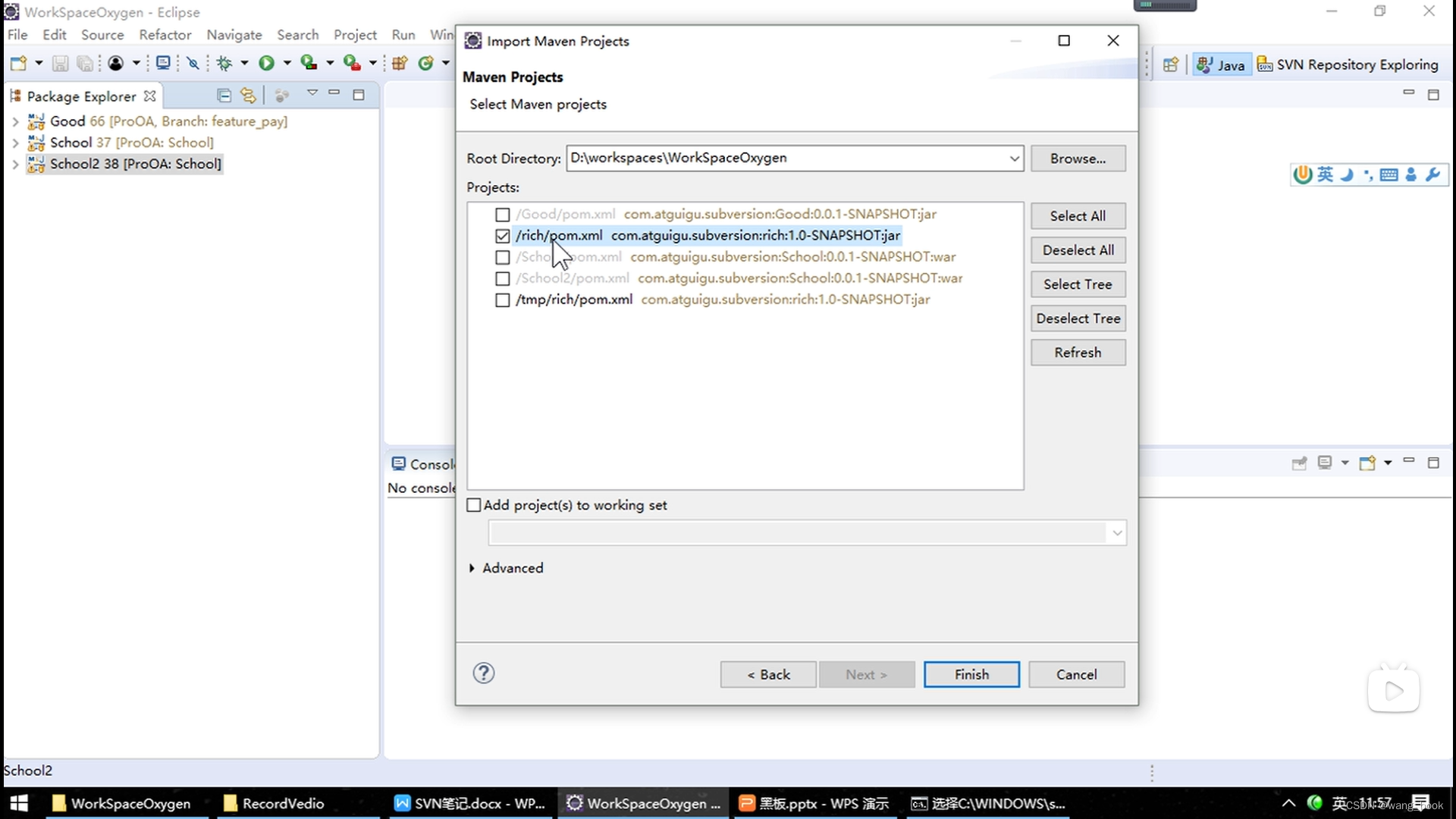Viewport: 1456px width, 819px height.
Task: Click the Coverage run toolbar icon
Action: (309, 64)
